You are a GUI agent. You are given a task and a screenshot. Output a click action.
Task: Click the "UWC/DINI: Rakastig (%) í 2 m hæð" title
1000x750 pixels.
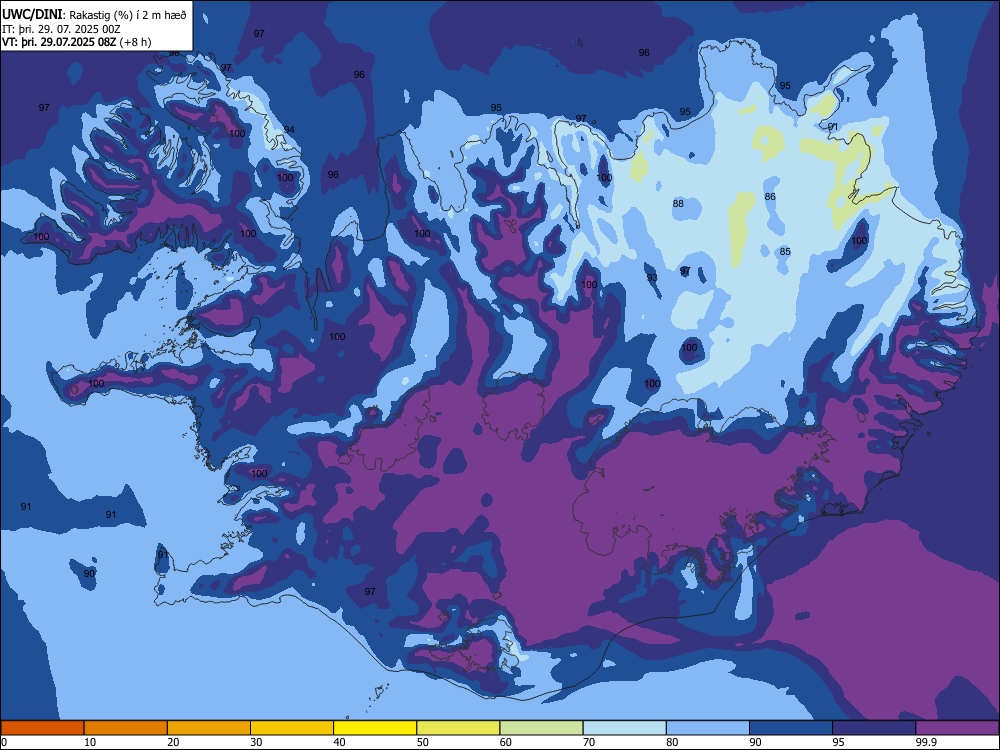tap(94, 15)
